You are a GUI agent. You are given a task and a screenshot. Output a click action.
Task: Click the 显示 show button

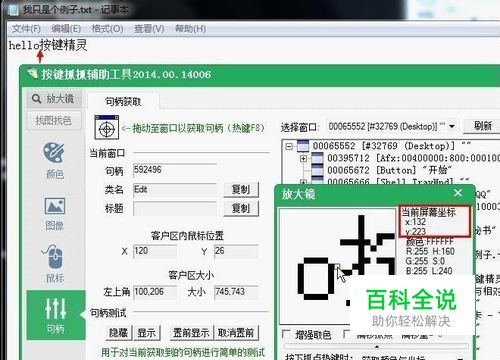[147, 333]
